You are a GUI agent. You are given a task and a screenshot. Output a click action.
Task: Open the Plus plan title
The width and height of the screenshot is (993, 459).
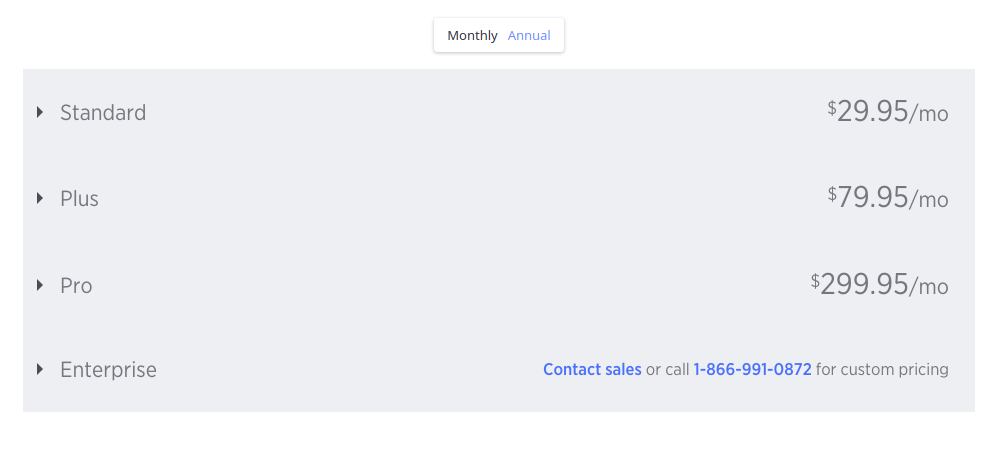pyautogui.click(x=79, y=198)
